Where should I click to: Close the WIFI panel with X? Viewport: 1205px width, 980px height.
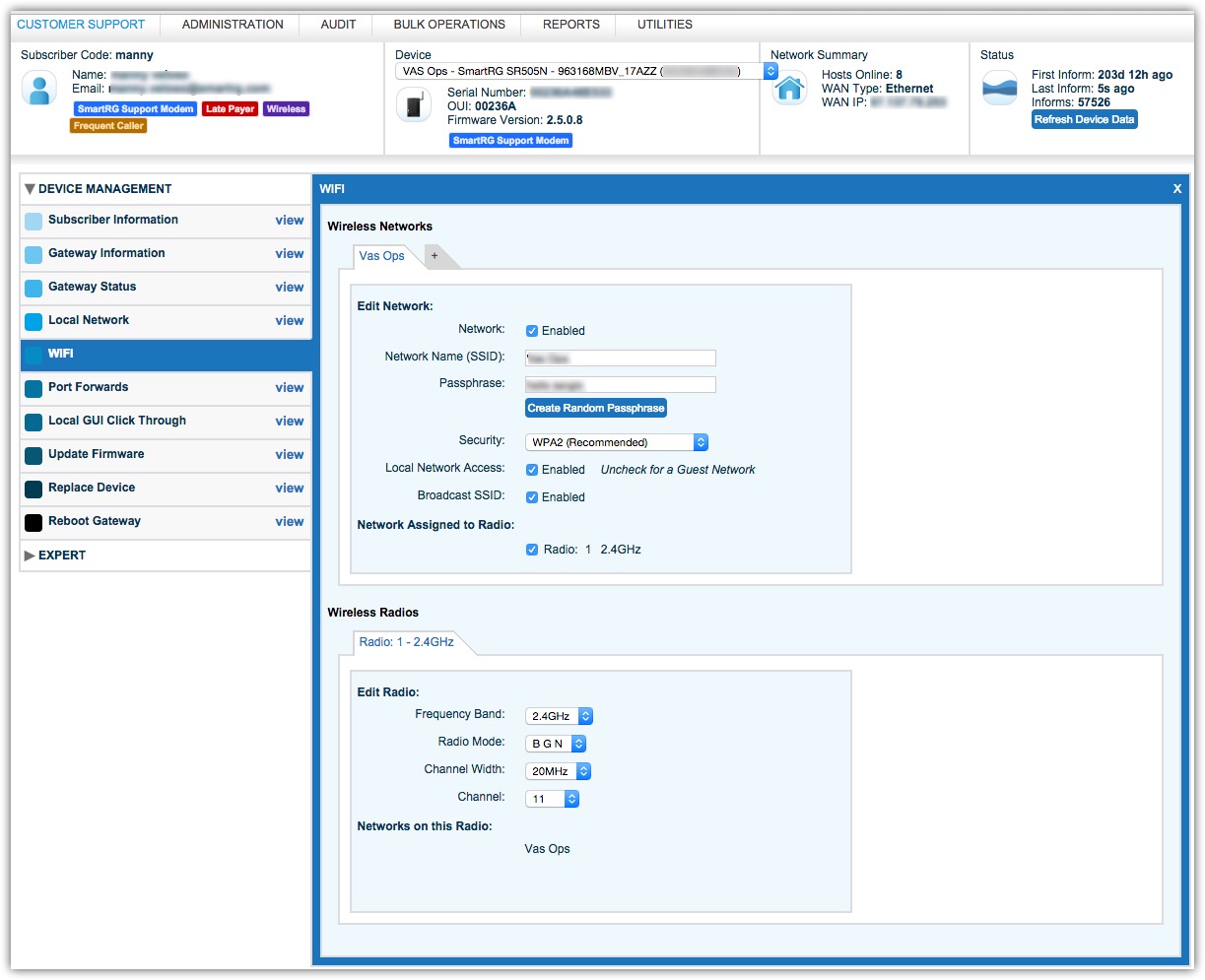click(1176, 189)
